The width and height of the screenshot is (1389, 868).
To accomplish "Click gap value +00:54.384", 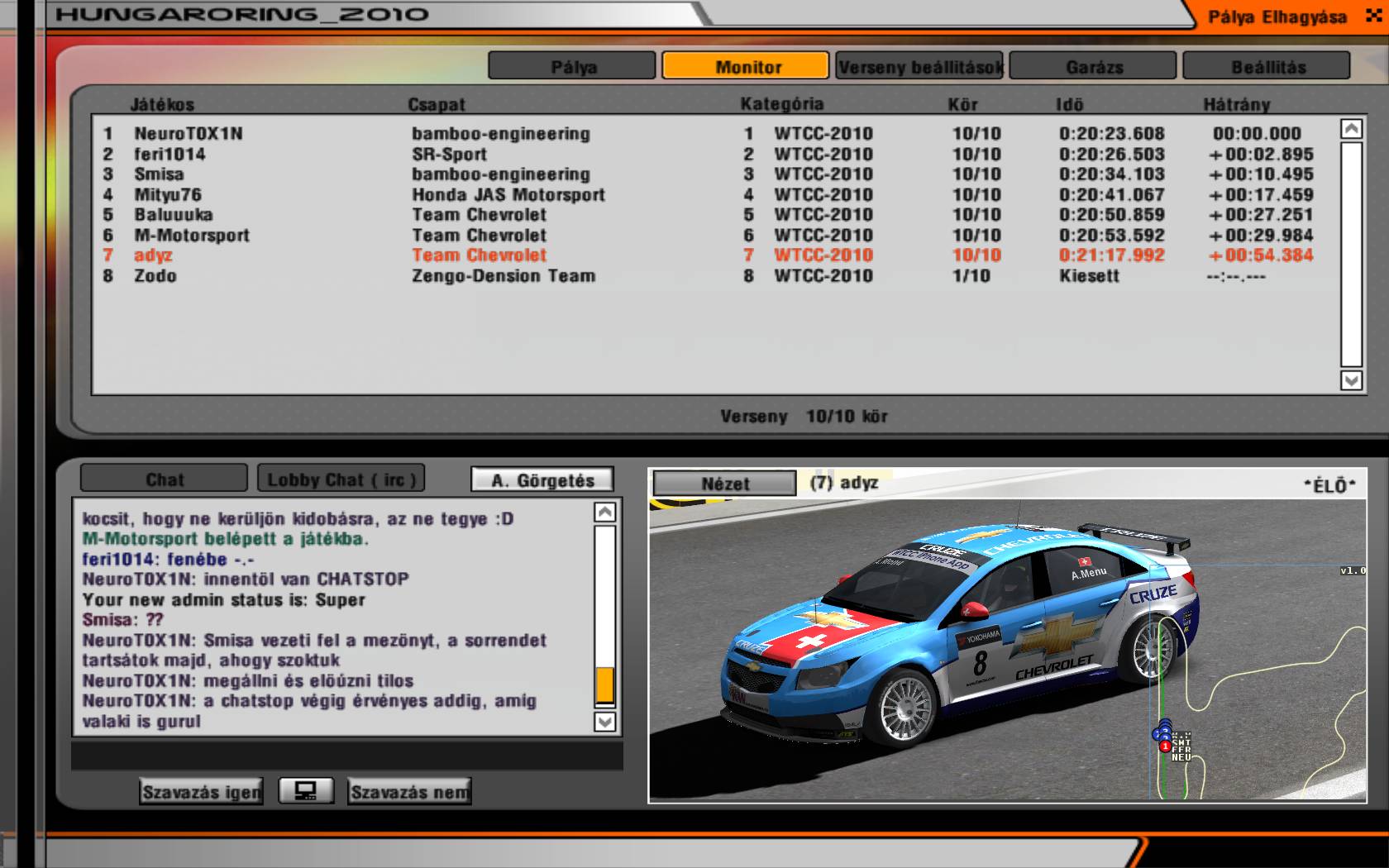I will (1261, 255).
